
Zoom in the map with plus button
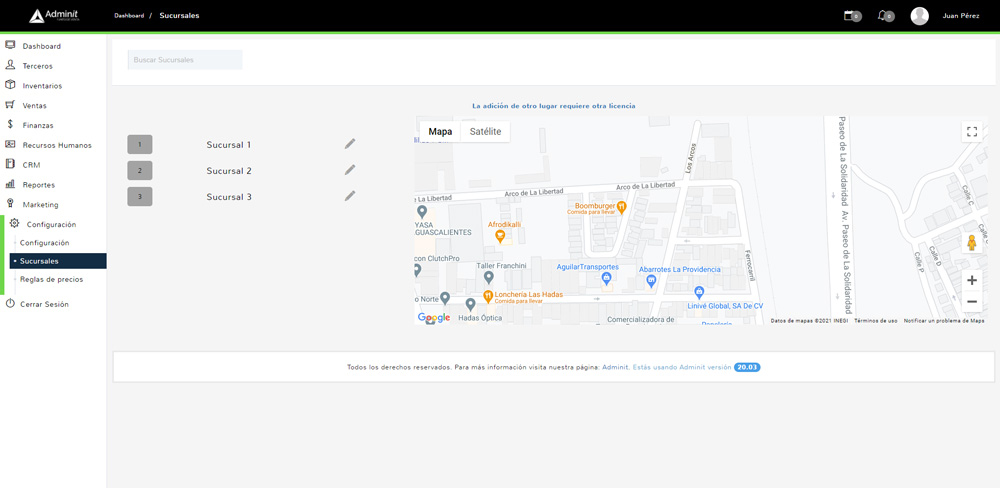971,280
